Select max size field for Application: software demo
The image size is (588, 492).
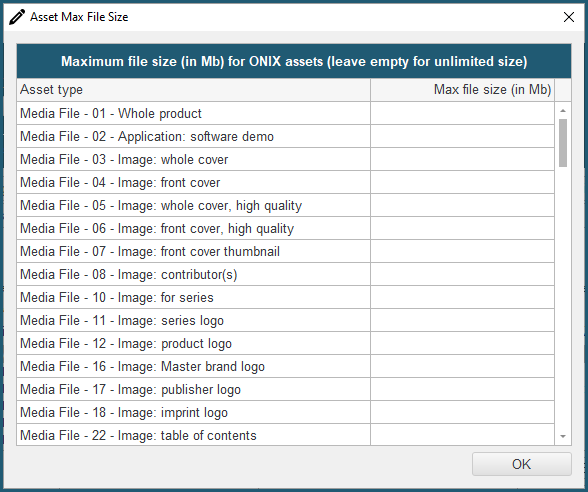click(x=462, y=136)
